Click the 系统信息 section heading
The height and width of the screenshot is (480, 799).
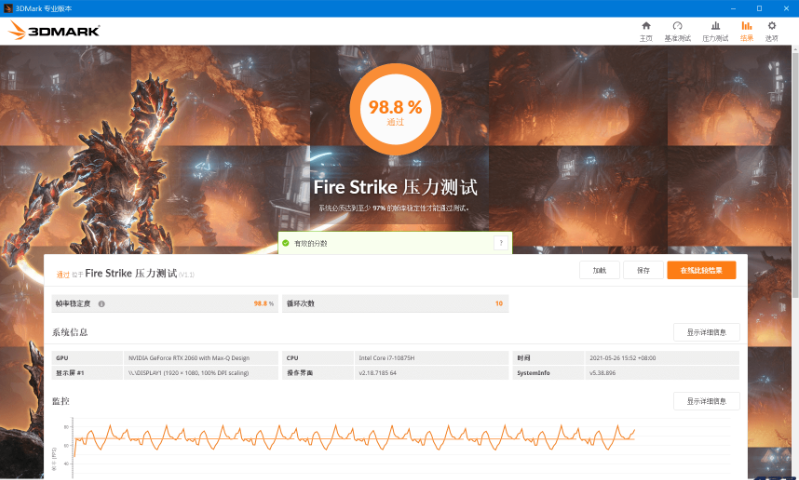70,332
